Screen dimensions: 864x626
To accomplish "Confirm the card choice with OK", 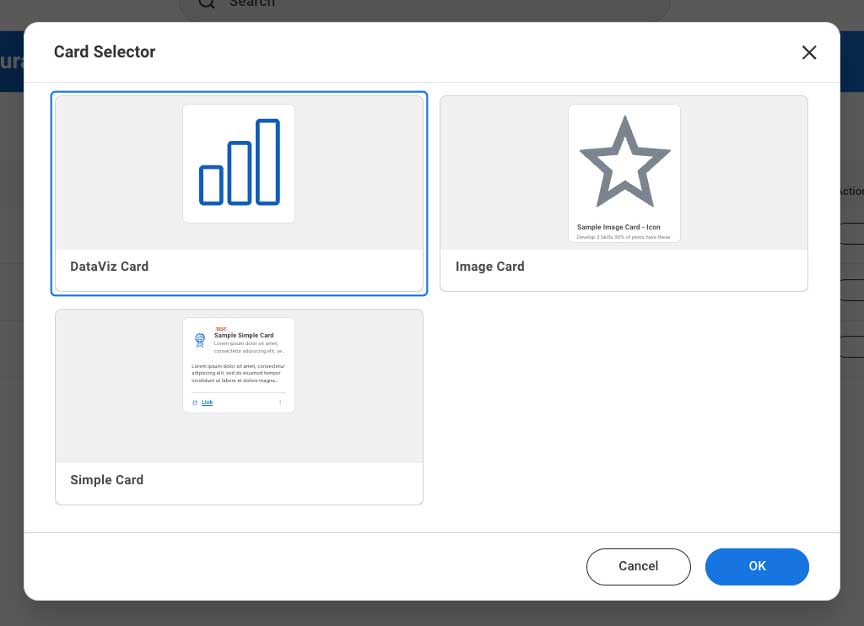I will [x=757, y=566].
